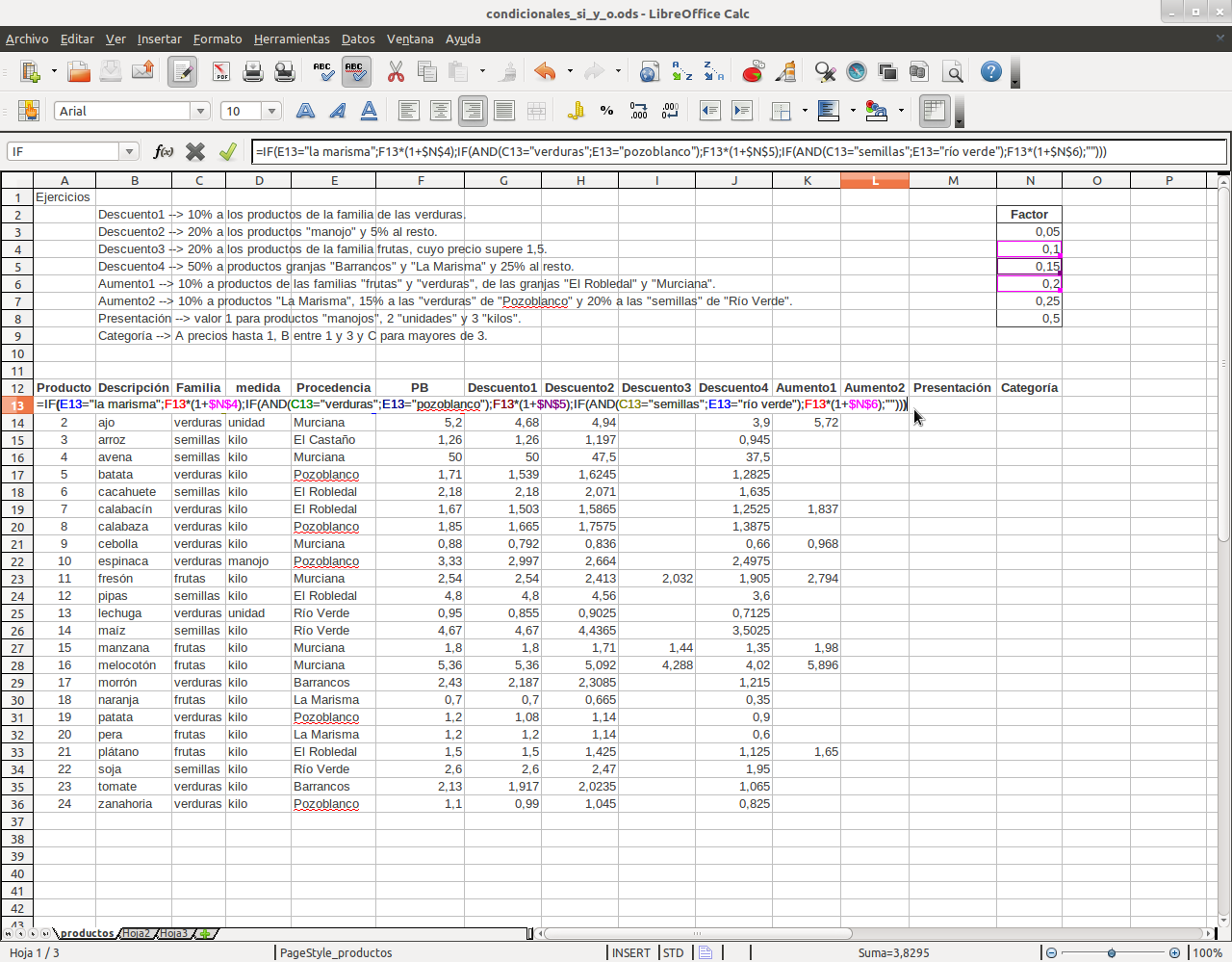This screenshot has height=962, width=1232.
Task: Click the zoom slider handle
Action: point(1112,952)
